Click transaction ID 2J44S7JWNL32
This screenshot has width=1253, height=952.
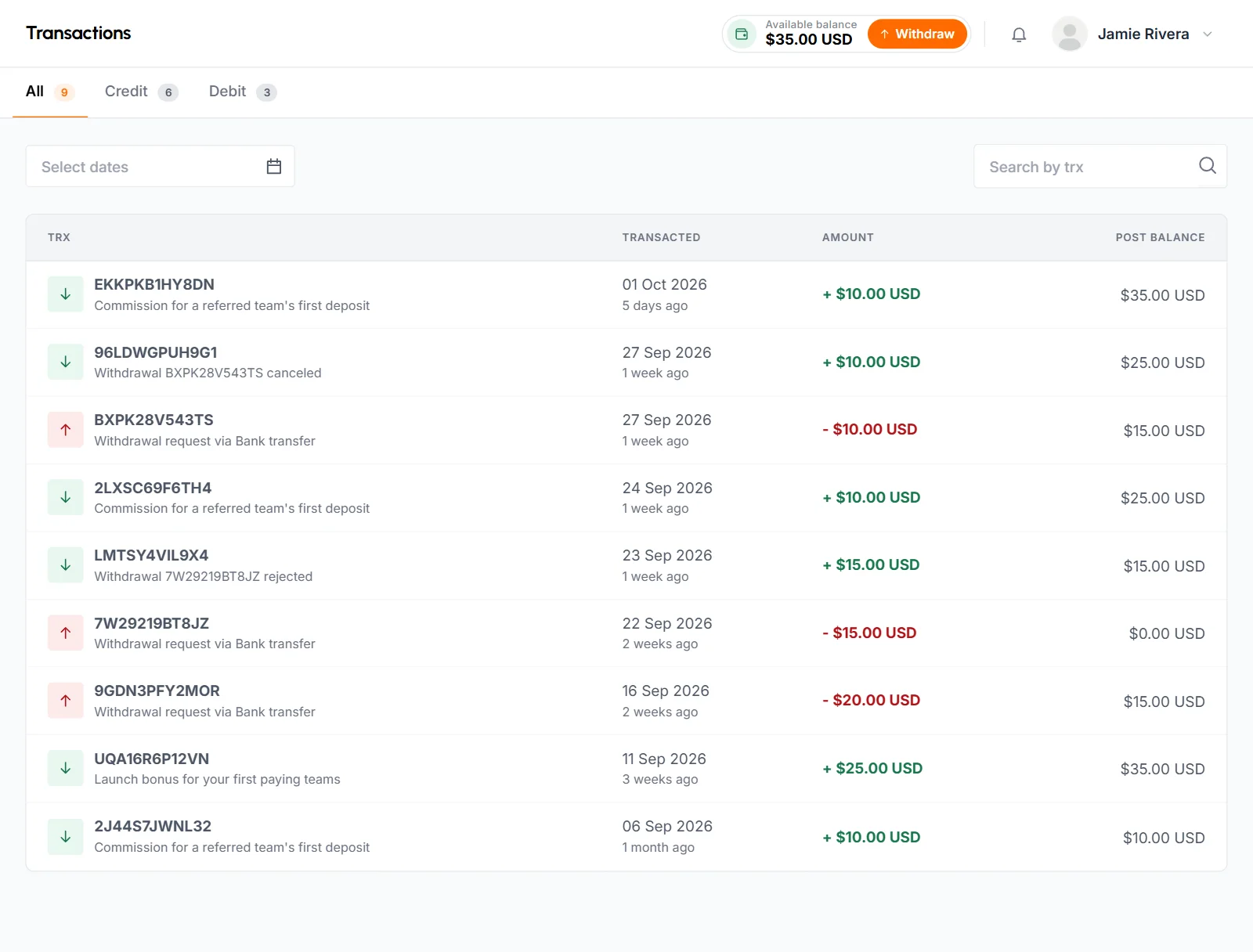pyautogui.click(x=153, y=826)
